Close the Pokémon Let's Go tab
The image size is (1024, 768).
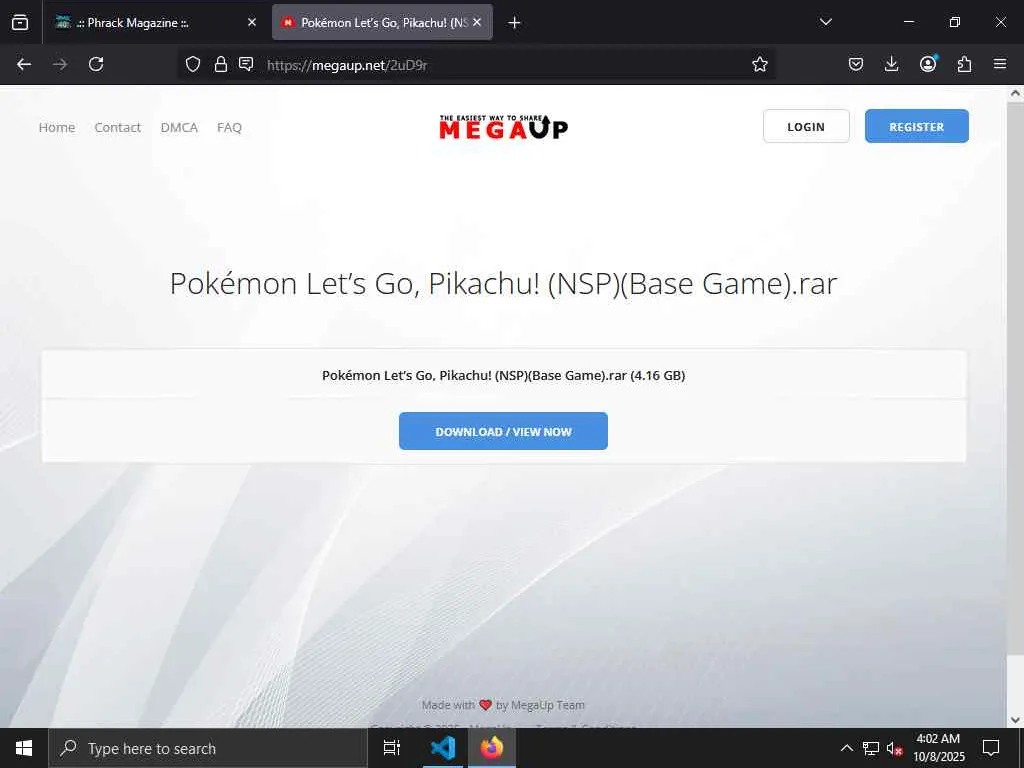click(477, 22)
